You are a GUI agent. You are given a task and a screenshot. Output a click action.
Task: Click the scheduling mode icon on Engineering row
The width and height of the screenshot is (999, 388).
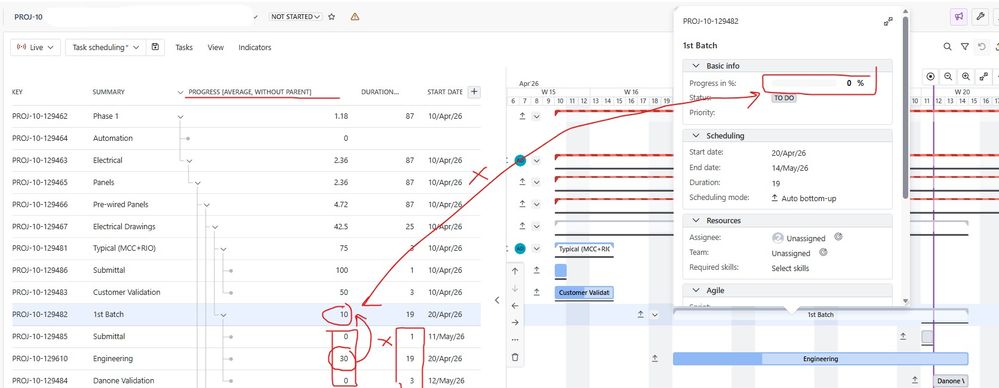coord(656,359)
